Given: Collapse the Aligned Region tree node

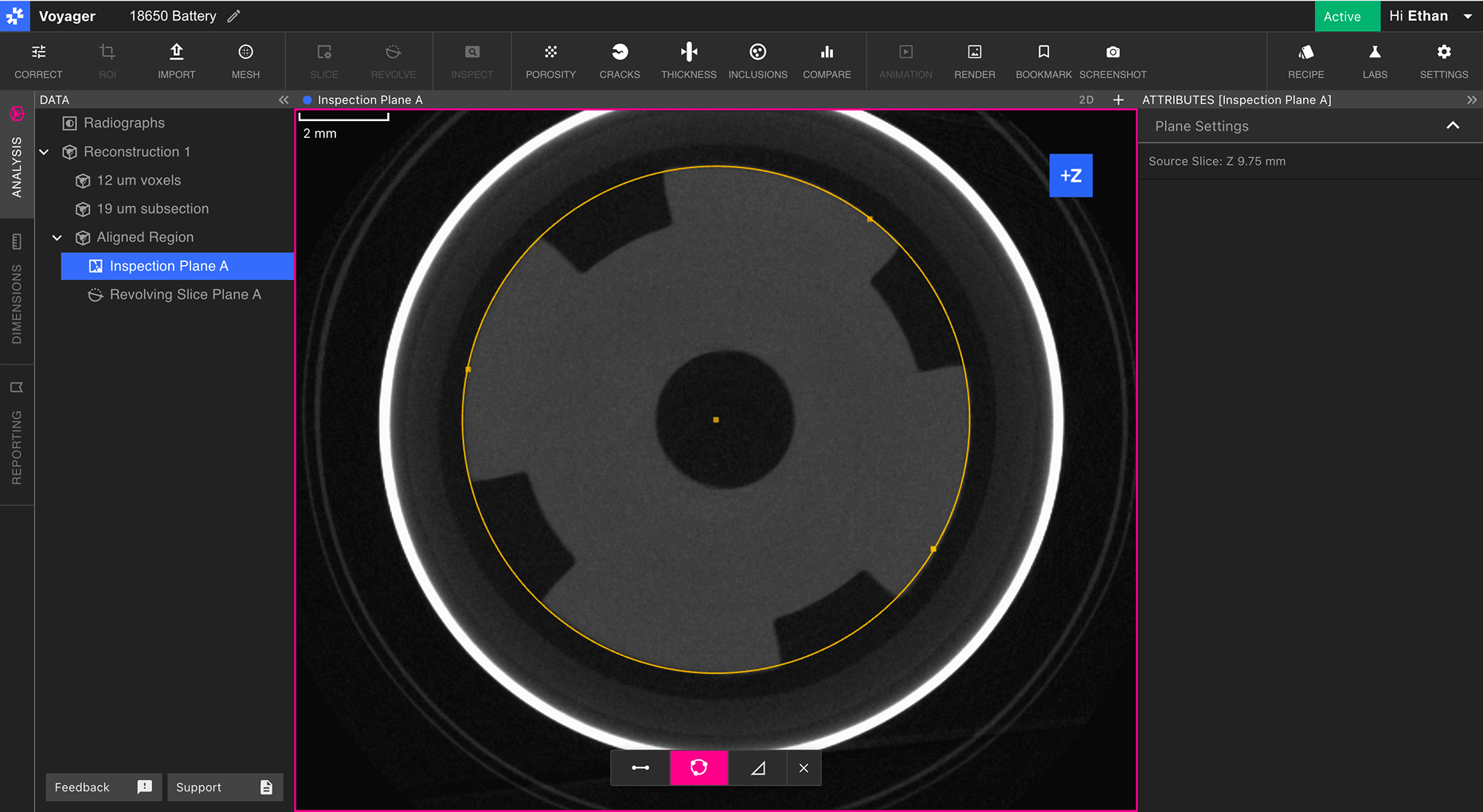Looking at the screenshot, I should pyautogui.click(x=57, y=238).
